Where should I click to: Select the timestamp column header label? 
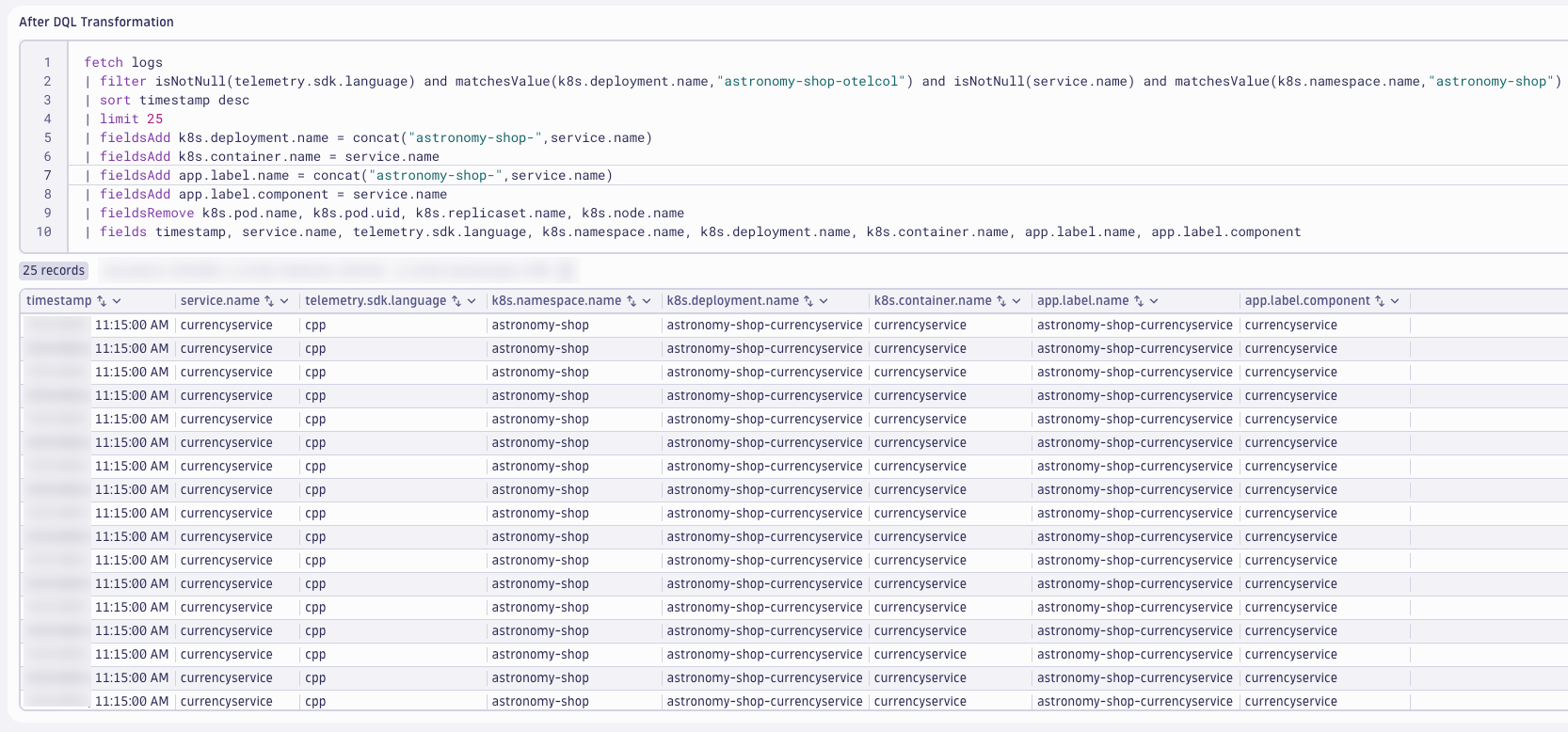tap(59, 301)
